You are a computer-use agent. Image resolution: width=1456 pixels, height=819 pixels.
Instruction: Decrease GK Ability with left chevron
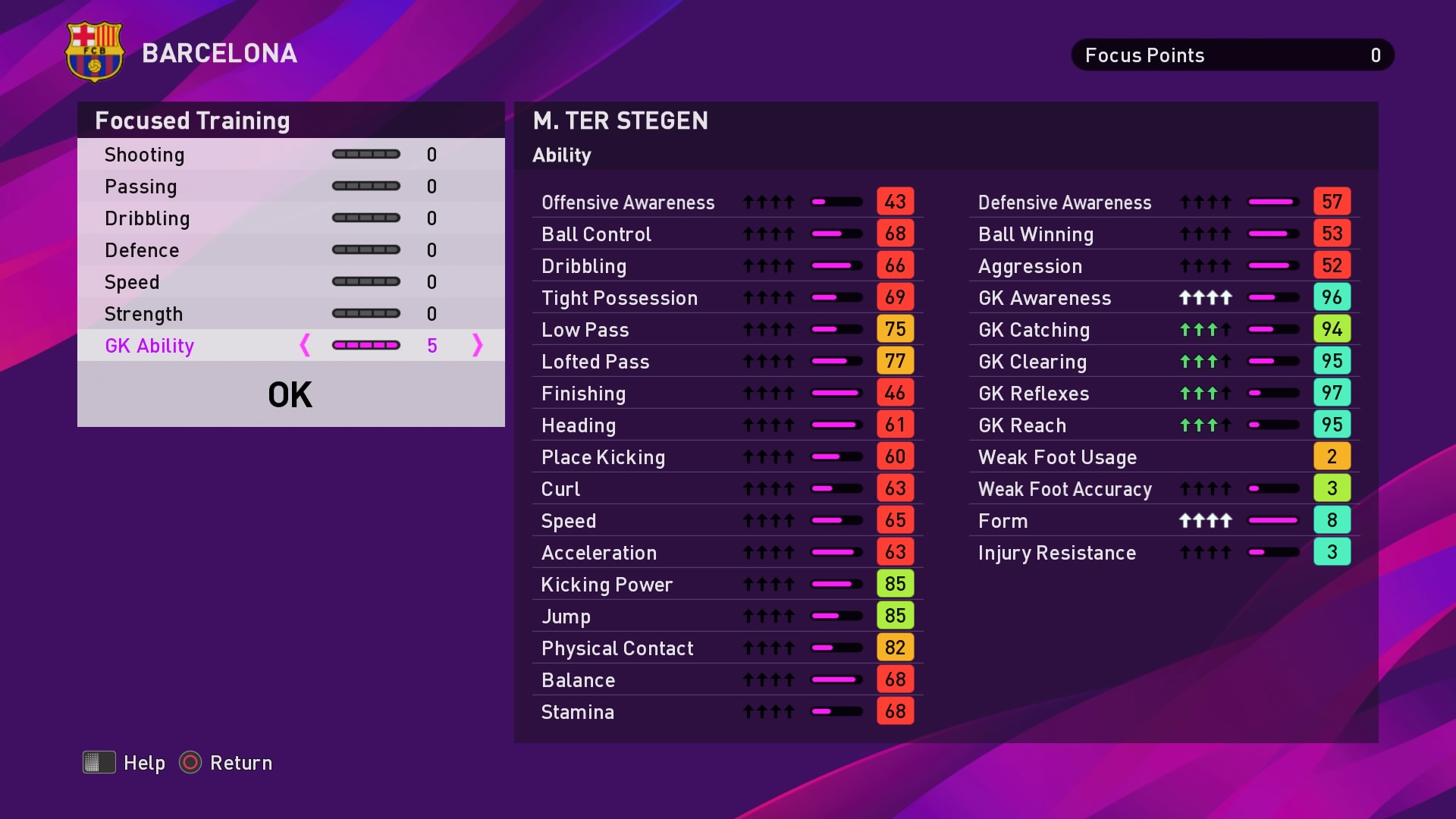[305, 345]
